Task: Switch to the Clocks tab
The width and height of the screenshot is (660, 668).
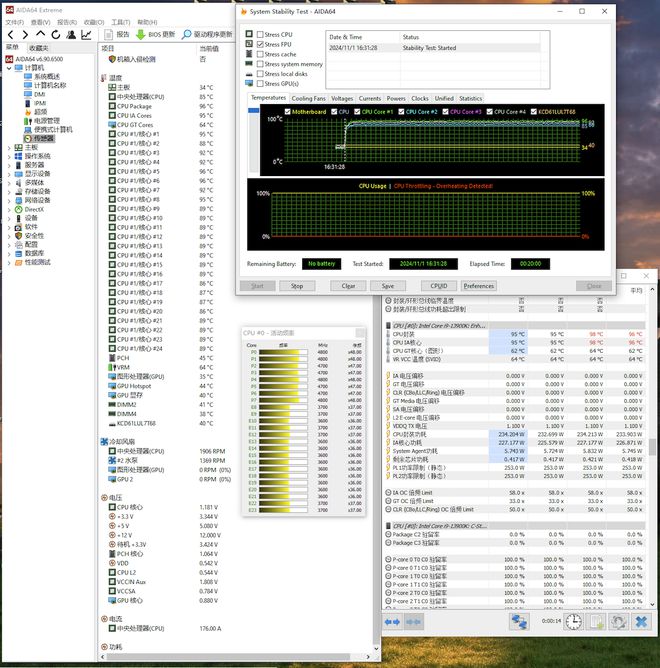Action: click(x=420, y=98)
